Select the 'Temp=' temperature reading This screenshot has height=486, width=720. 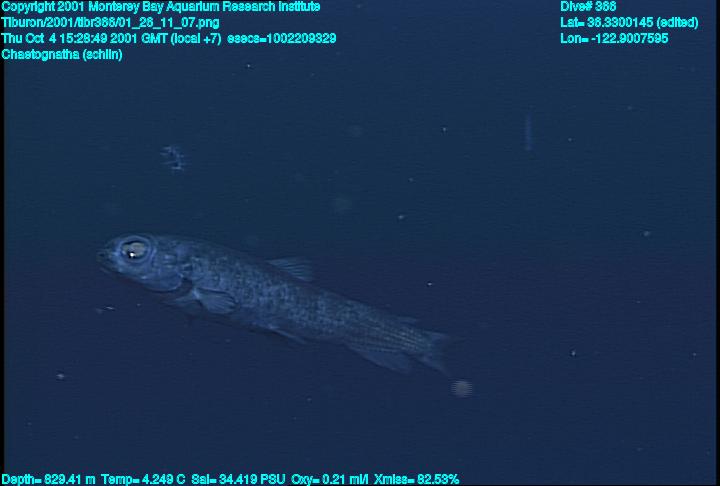143,479
